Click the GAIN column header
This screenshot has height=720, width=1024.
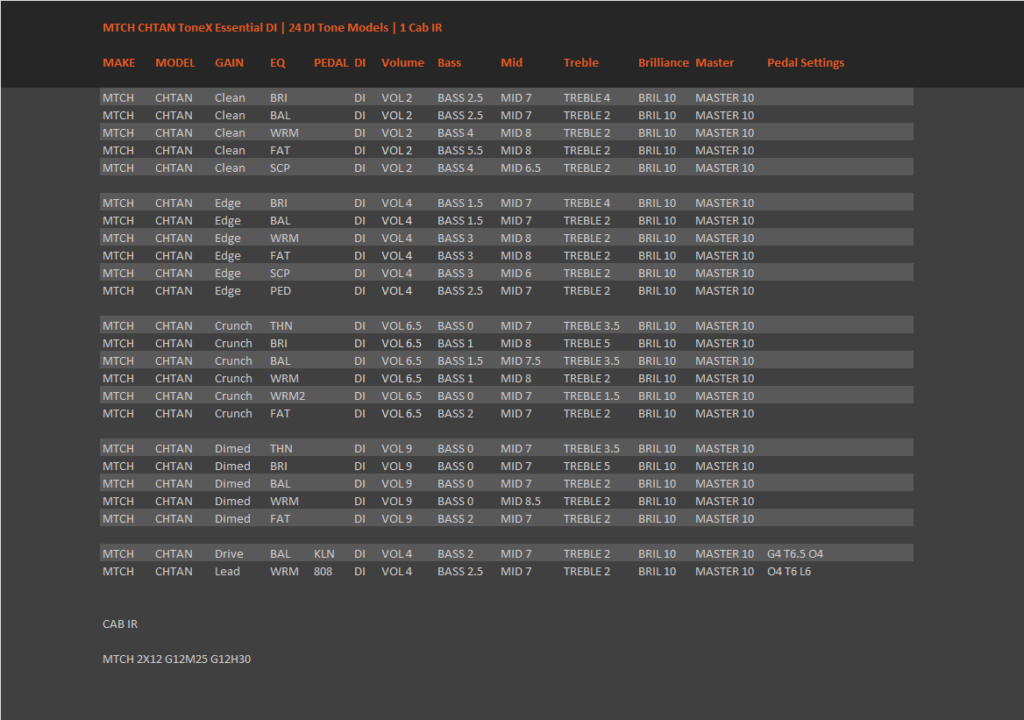click(x=229, y=63)
